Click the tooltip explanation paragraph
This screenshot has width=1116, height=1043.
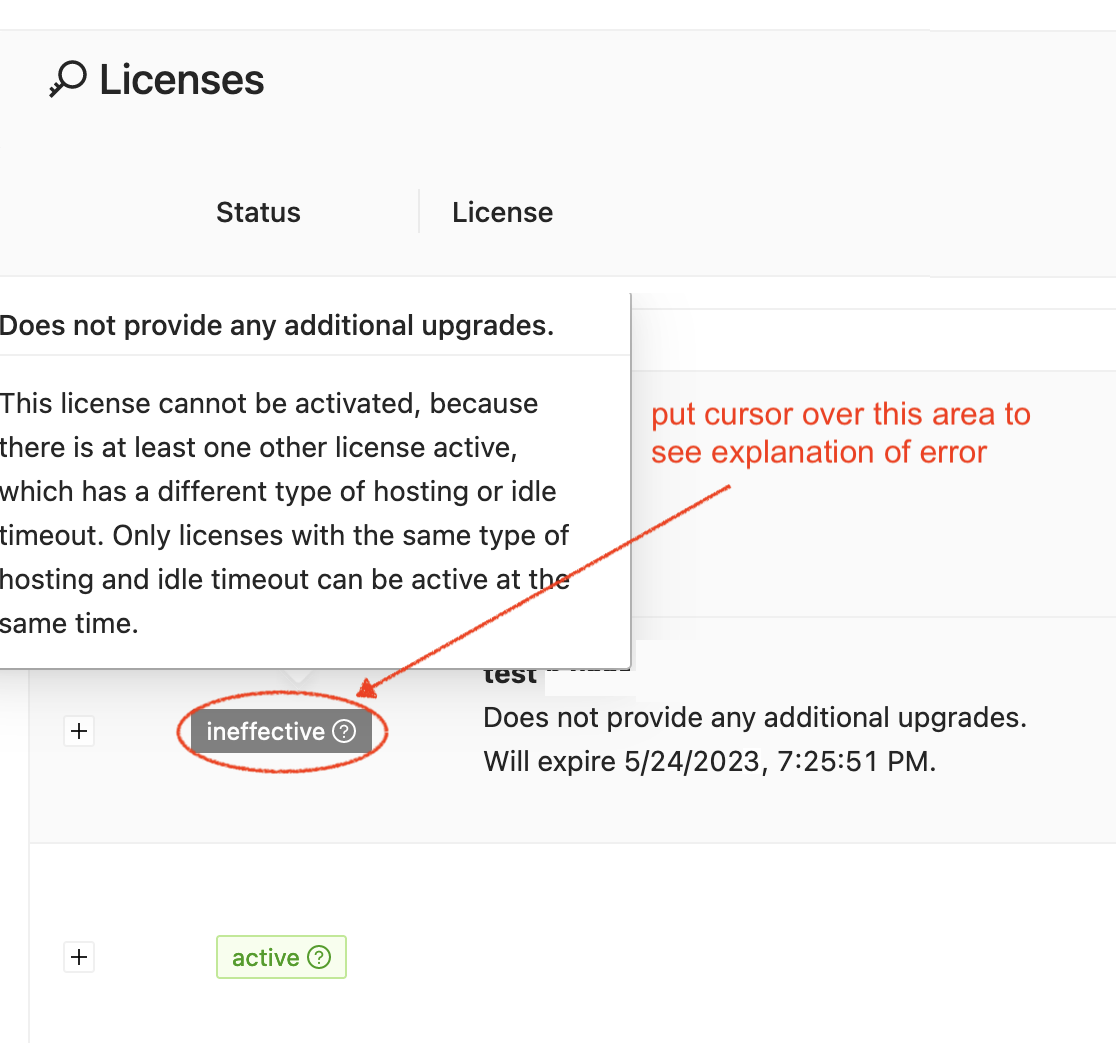(x=285, y=513)
